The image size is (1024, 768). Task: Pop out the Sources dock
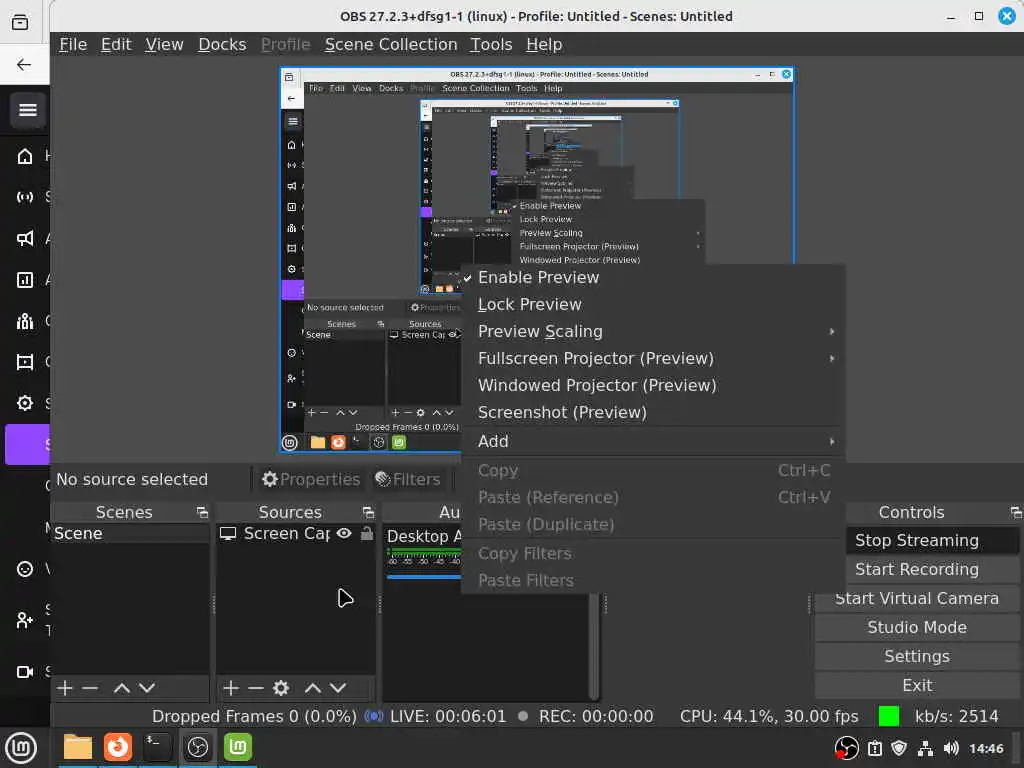pyautogui.click(x=368, y=513)
